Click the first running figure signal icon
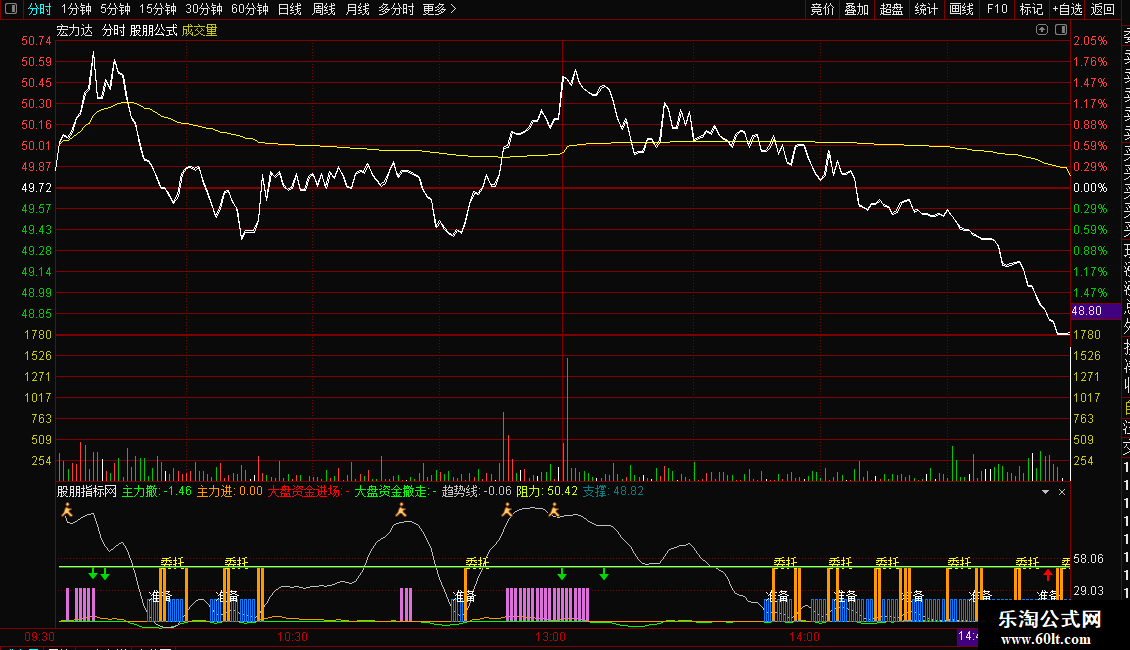The height and width of the screenshot is (650, 1130). [x=68, y=511]
